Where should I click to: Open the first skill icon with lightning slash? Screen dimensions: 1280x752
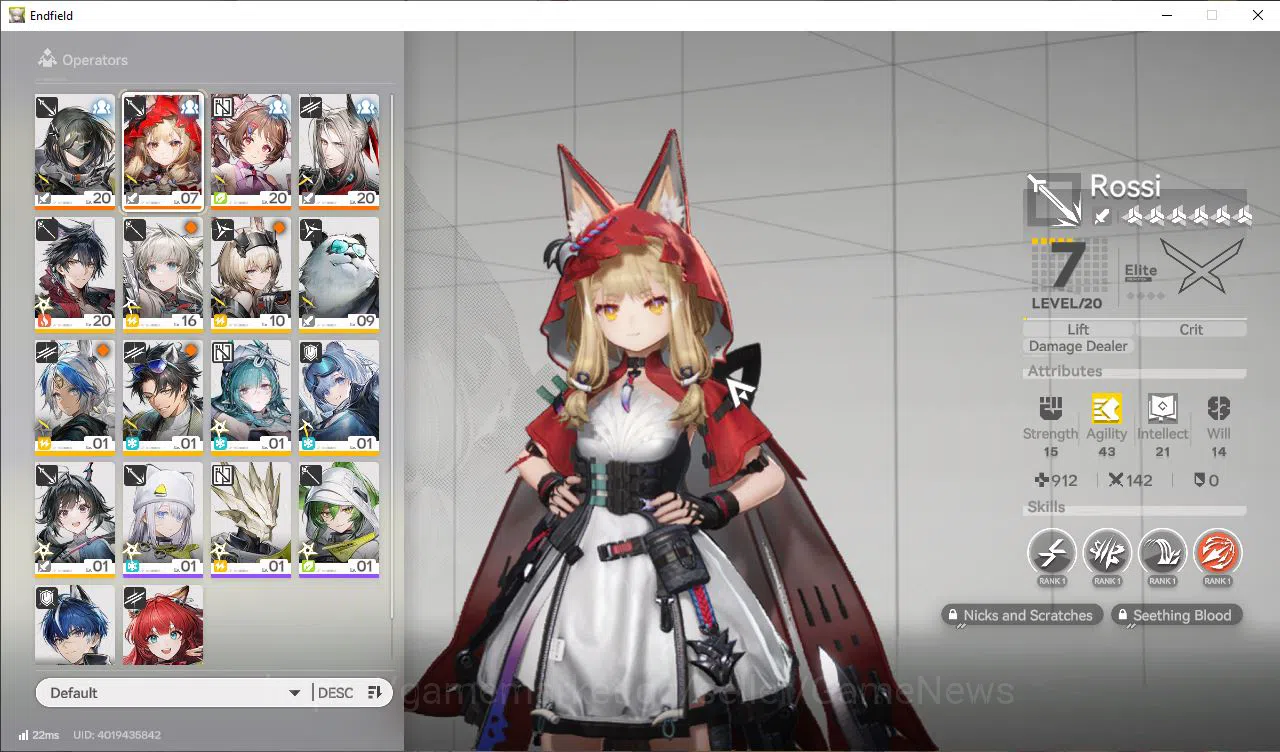tap(1052, 552)
